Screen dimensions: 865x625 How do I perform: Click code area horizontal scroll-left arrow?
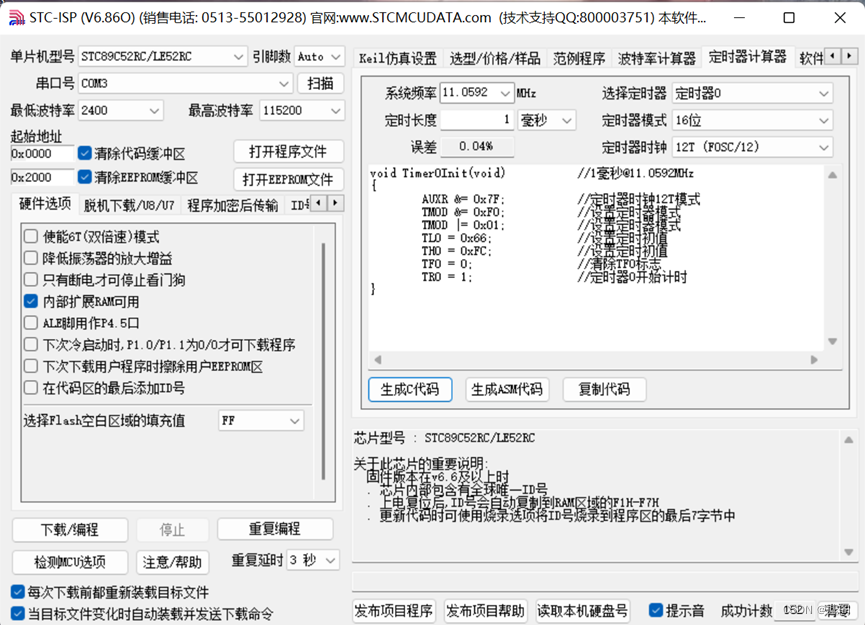378,360
